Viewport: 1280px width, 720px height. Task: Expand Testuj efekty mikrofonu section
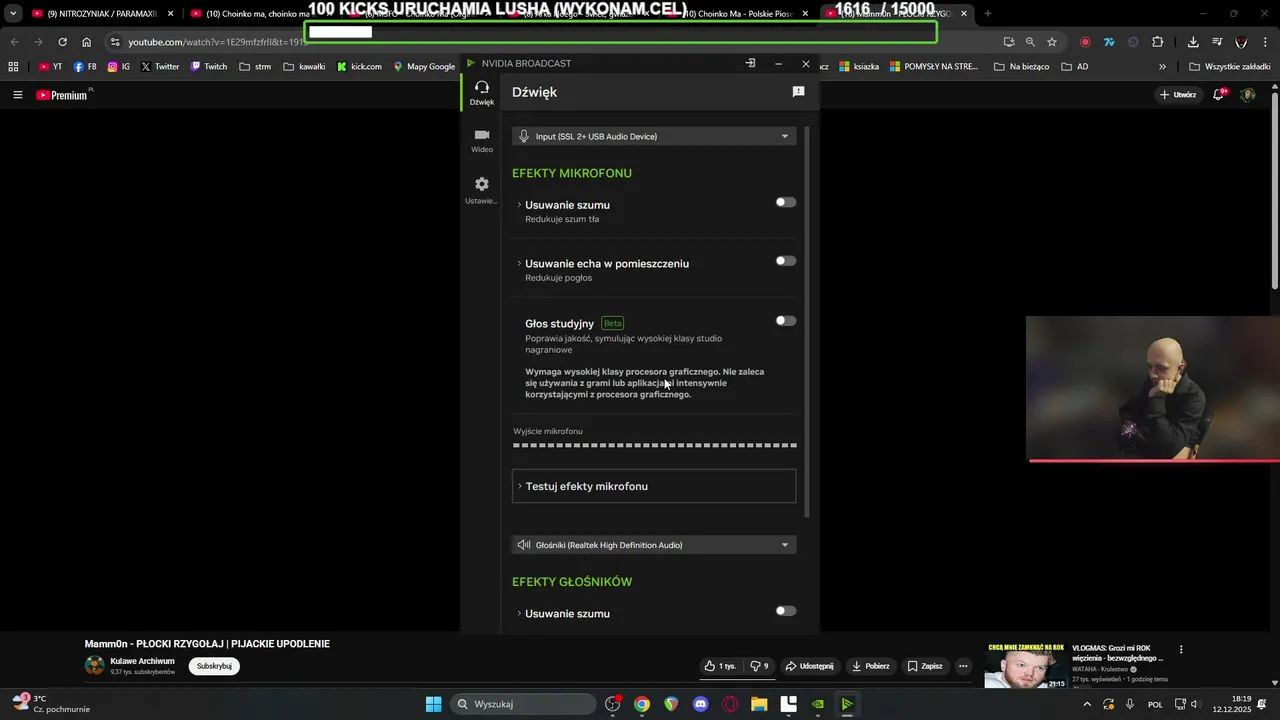click(654, 486)
